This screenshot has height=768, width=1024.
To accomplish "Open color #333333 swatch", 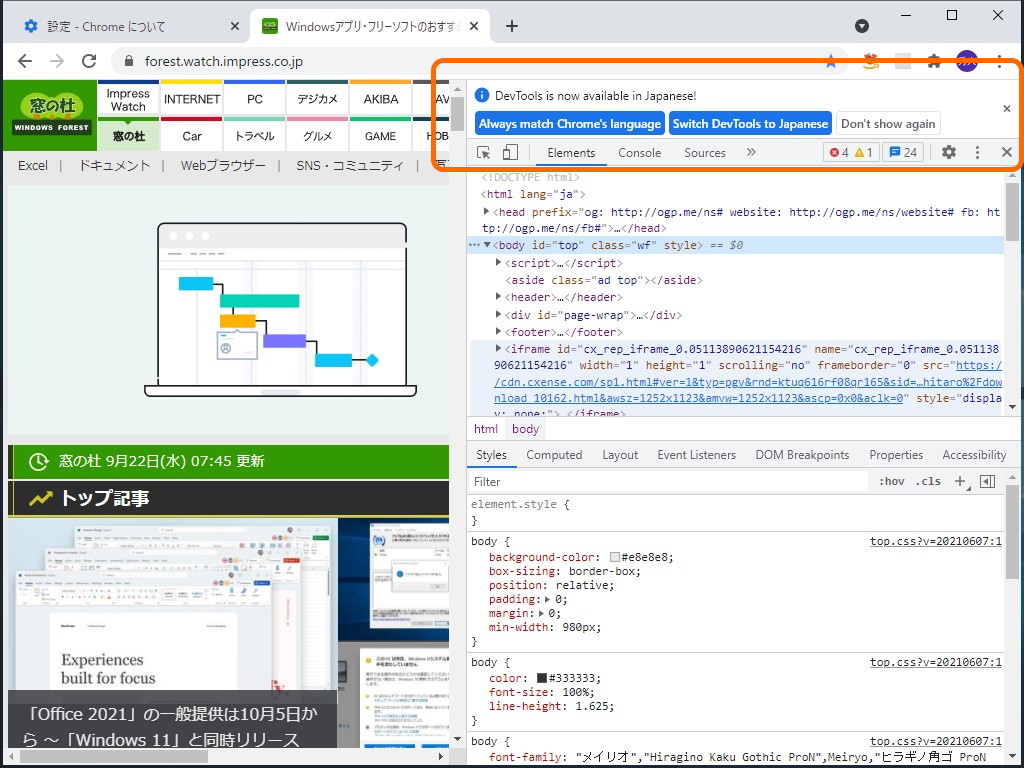I will coord(541,678).
